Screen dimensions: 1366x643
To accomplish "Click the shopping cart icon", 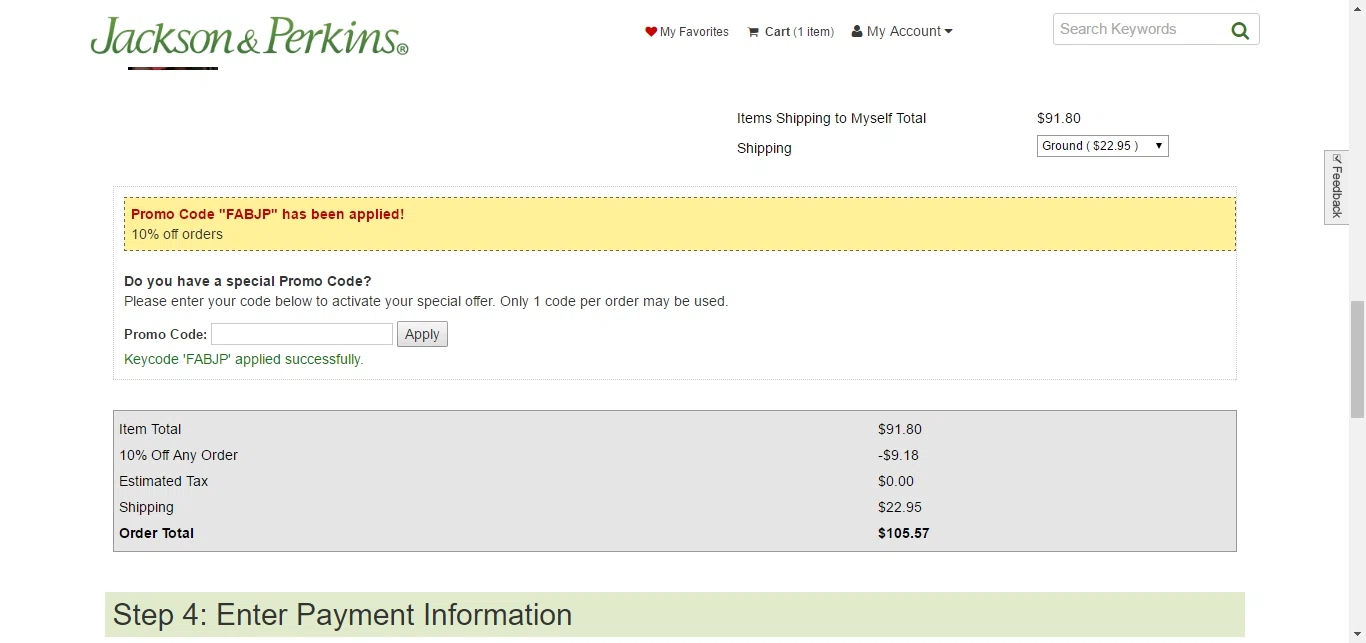I will (x=753, y=32).
